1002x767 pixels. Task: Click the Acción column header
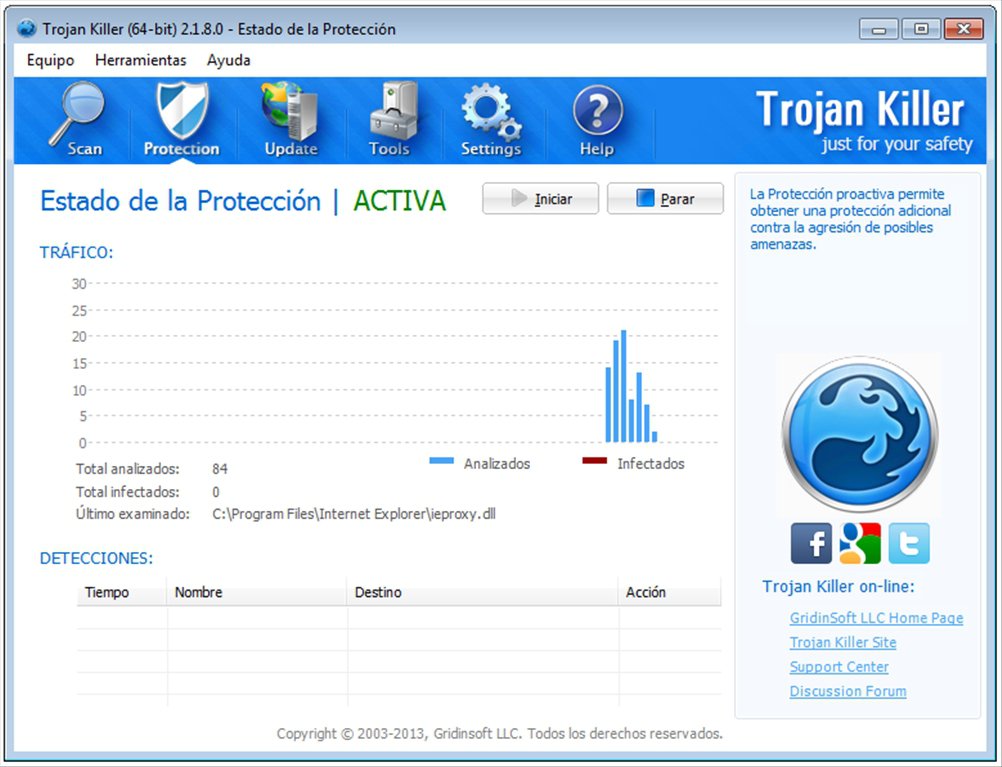coord(670,592)
